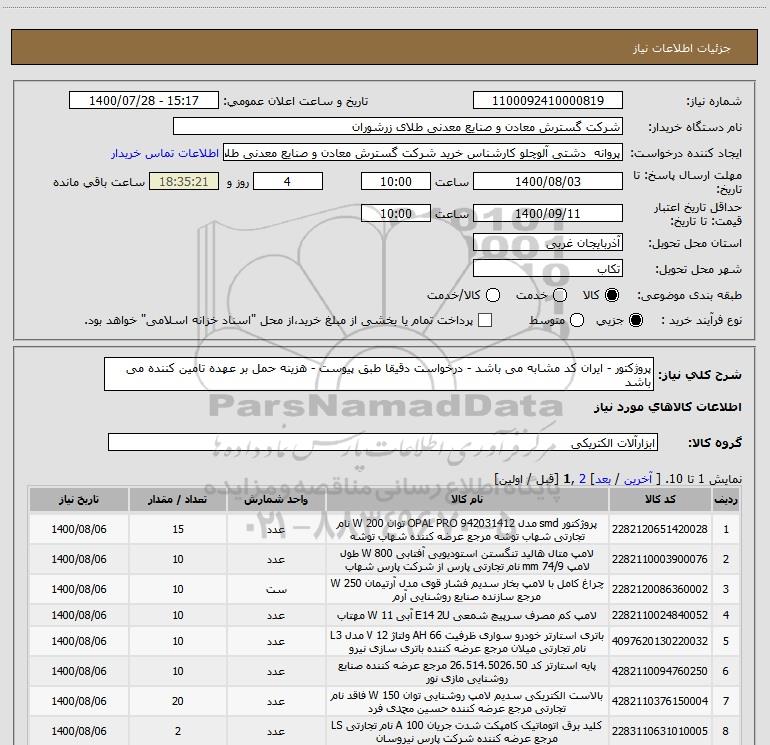Screen dimensions: 770x745
Task: Click the تعداد / مقدار column header
Action: (178, 499)
